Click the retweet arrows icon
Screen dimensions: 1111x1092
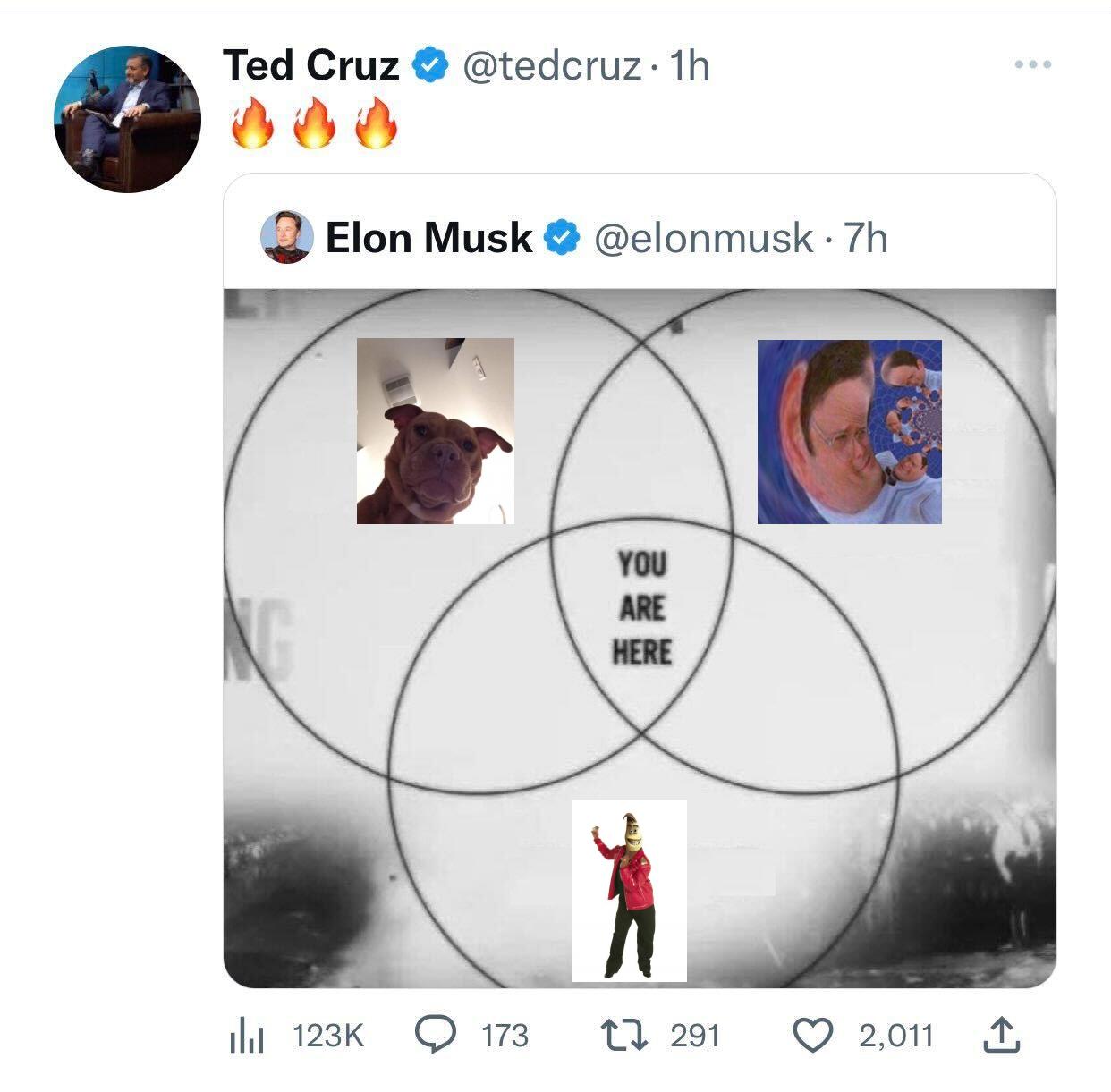click(623, 1035)
